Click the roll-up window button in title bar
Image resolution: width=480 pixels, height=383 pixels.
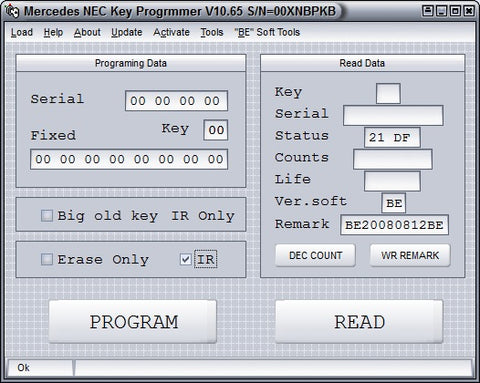[428, 11]
